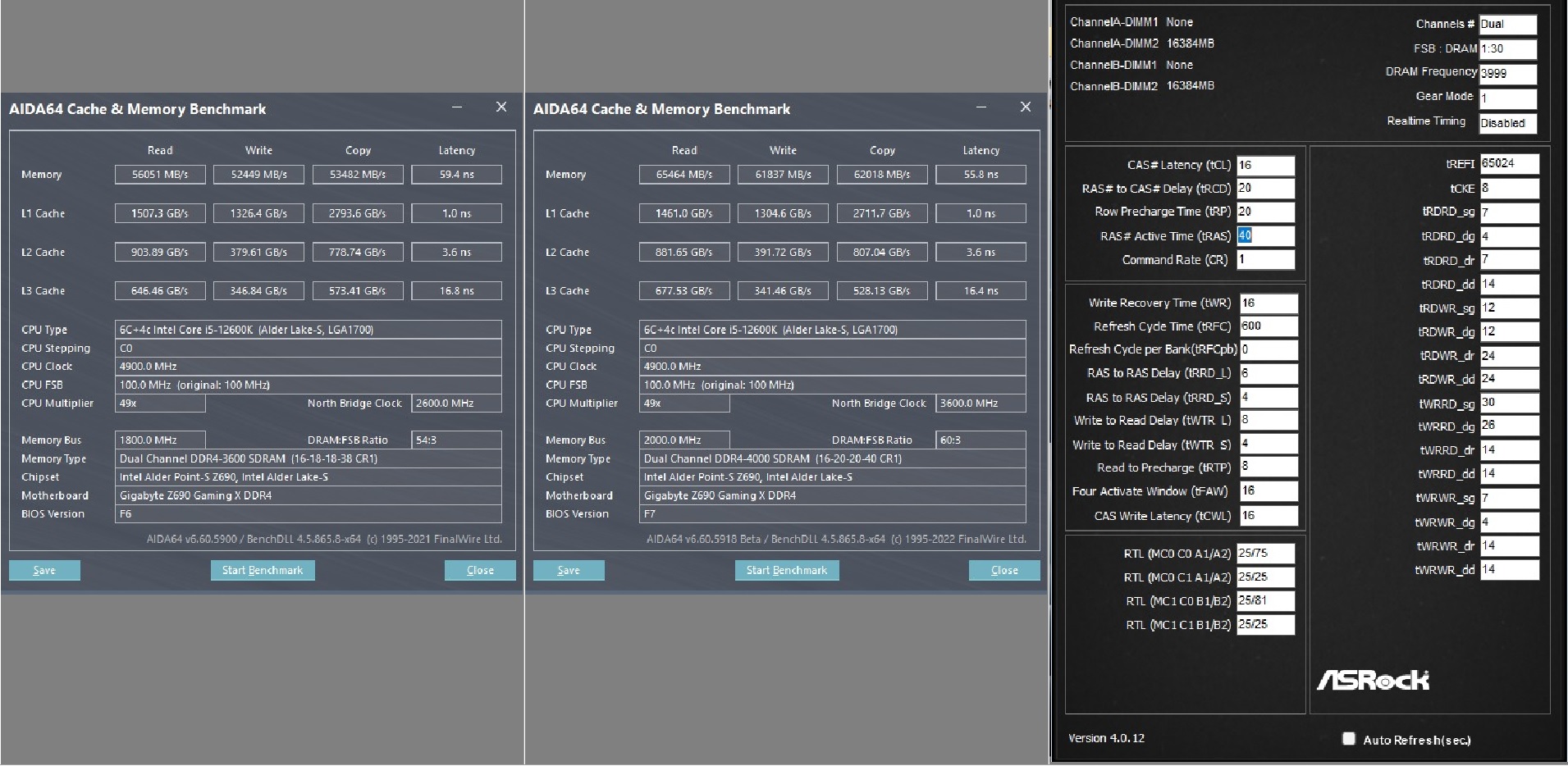The image size is (1568, 766).
Task: Click the tRDWR_dr field
Action: coord(1510,356)
